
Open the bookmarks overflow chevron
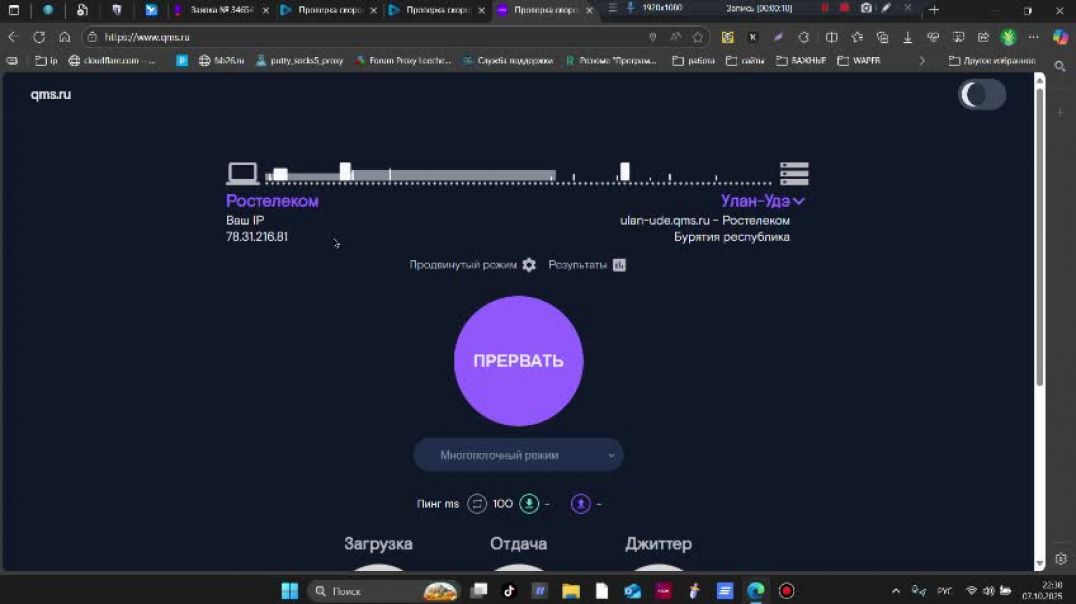pos(922,61)
